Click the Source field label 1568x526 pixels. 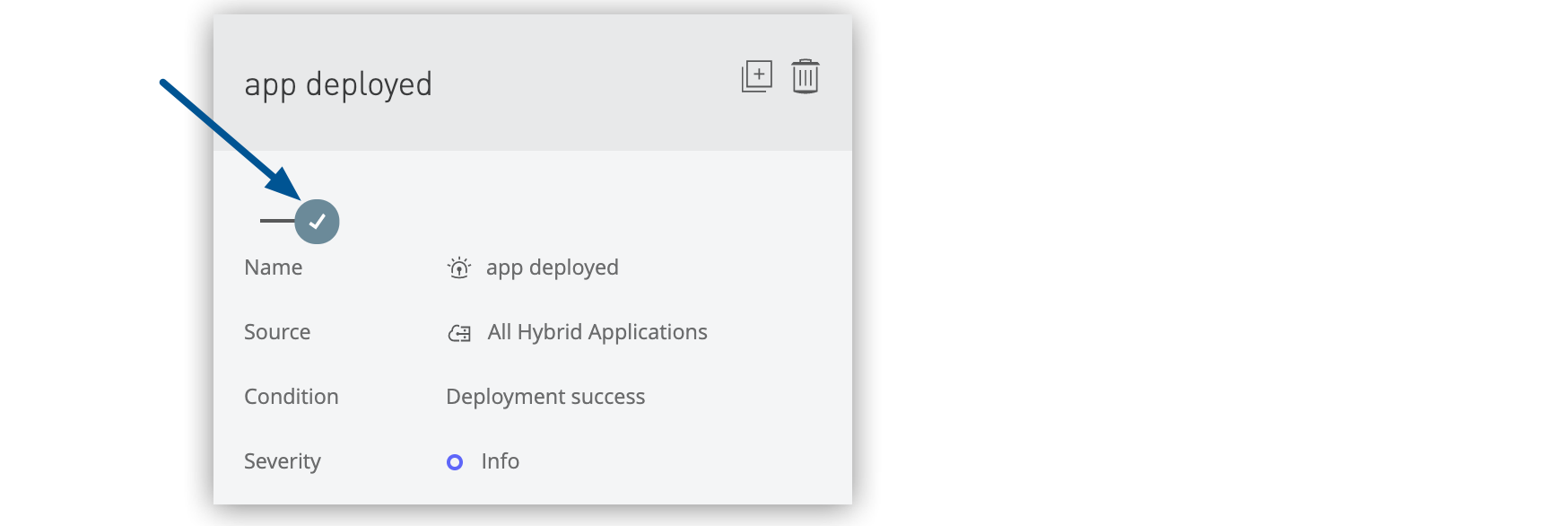coord(277,332)
